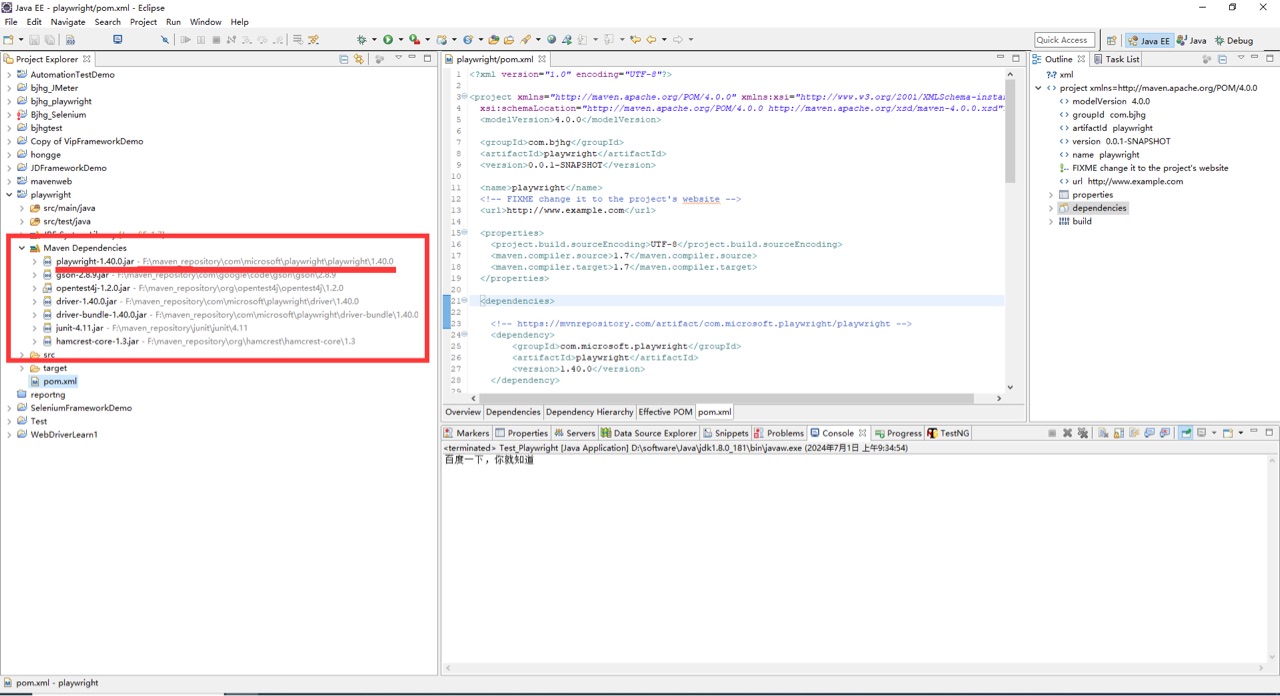This screenshot has height=696, width=1280.
Task: Click Remove All Terminated Launches in Console
Action: click(1083, 433)
